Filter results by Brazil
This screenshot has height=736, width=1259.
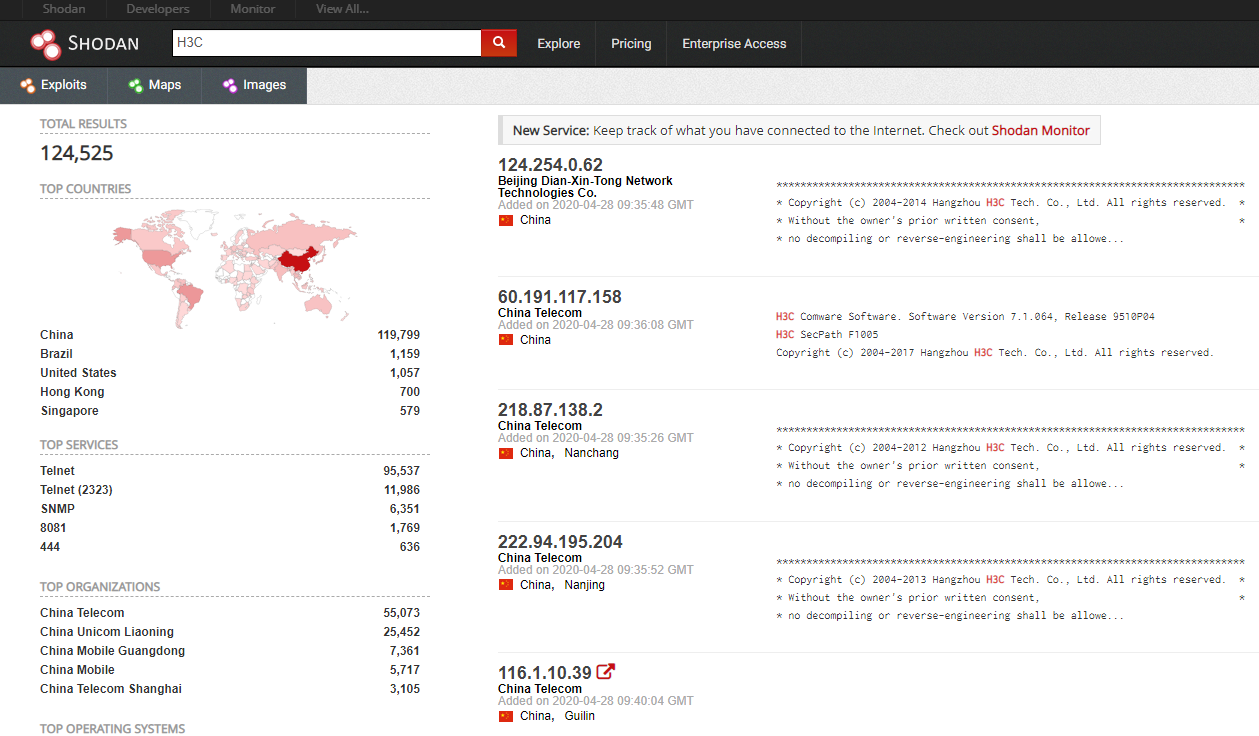(x=56, y=354)
